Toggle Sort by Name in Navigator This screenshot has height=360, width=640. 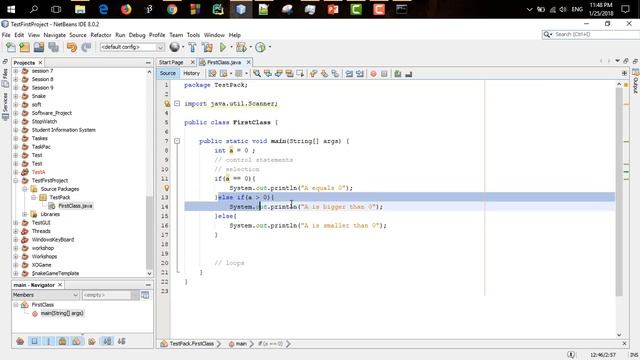(107, 341)
